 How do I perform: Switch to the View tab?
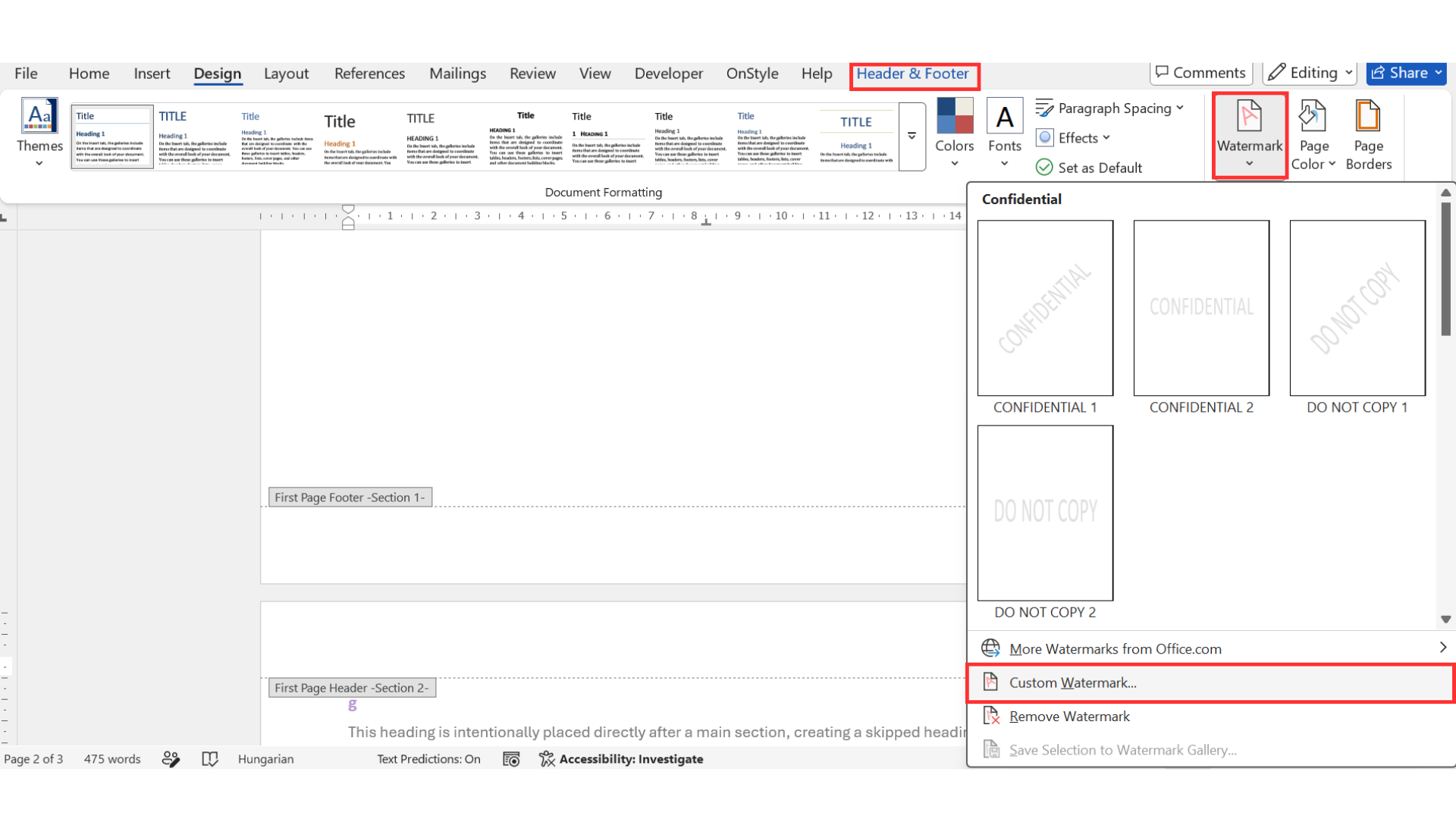(595, 74)
